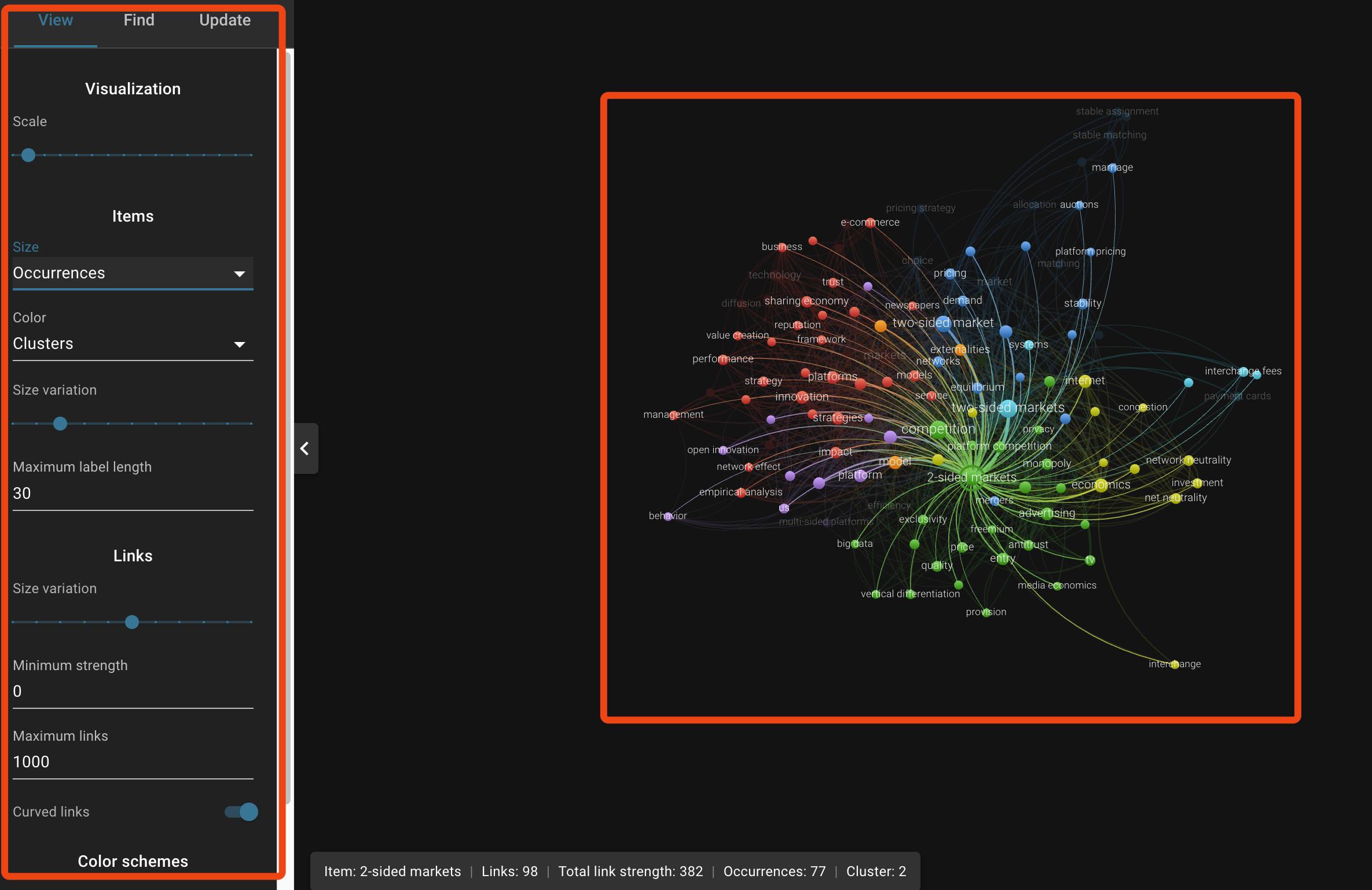Viewport: 1372px width, 890px height.
Task: Click the 'congestion' node
Action: coord(1143,407)
